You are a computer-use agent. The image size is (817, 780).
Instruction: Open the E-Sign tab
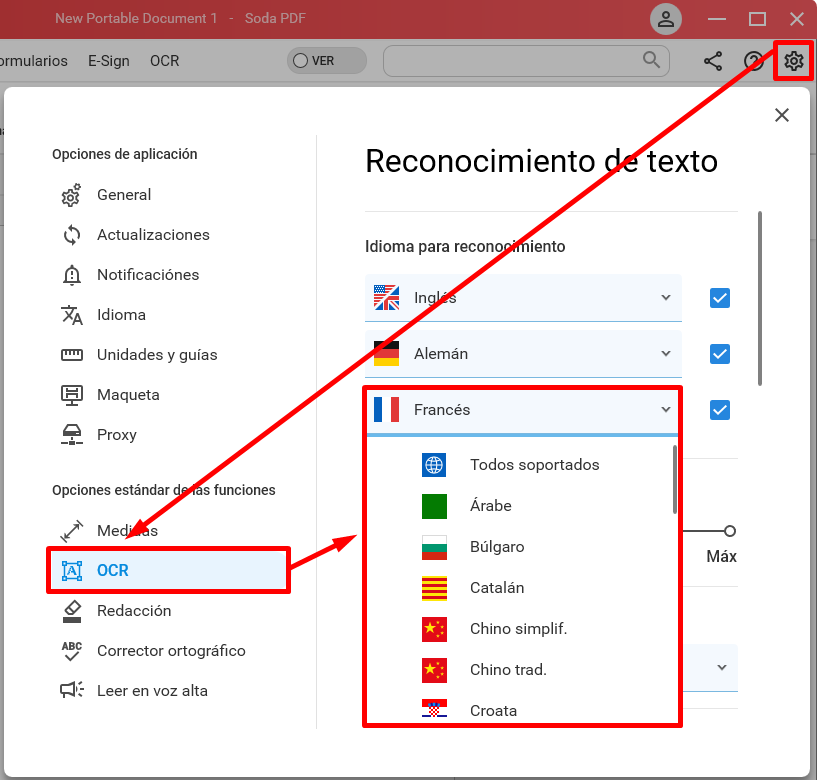tap(108, 61)
